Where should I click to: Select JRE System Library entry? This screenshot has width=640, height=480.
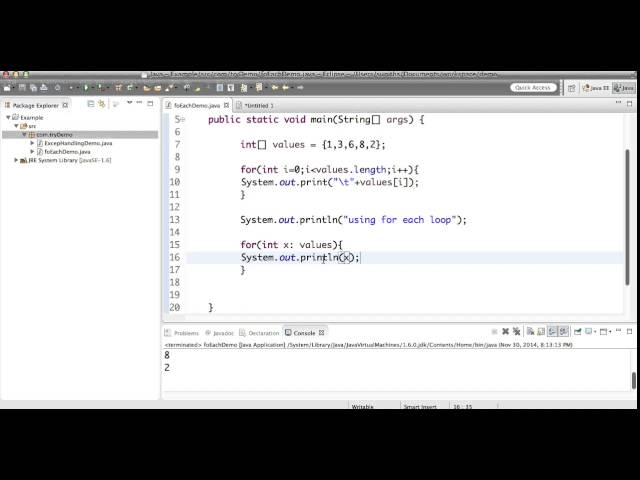pyautogui.click(x=66, y=160)
